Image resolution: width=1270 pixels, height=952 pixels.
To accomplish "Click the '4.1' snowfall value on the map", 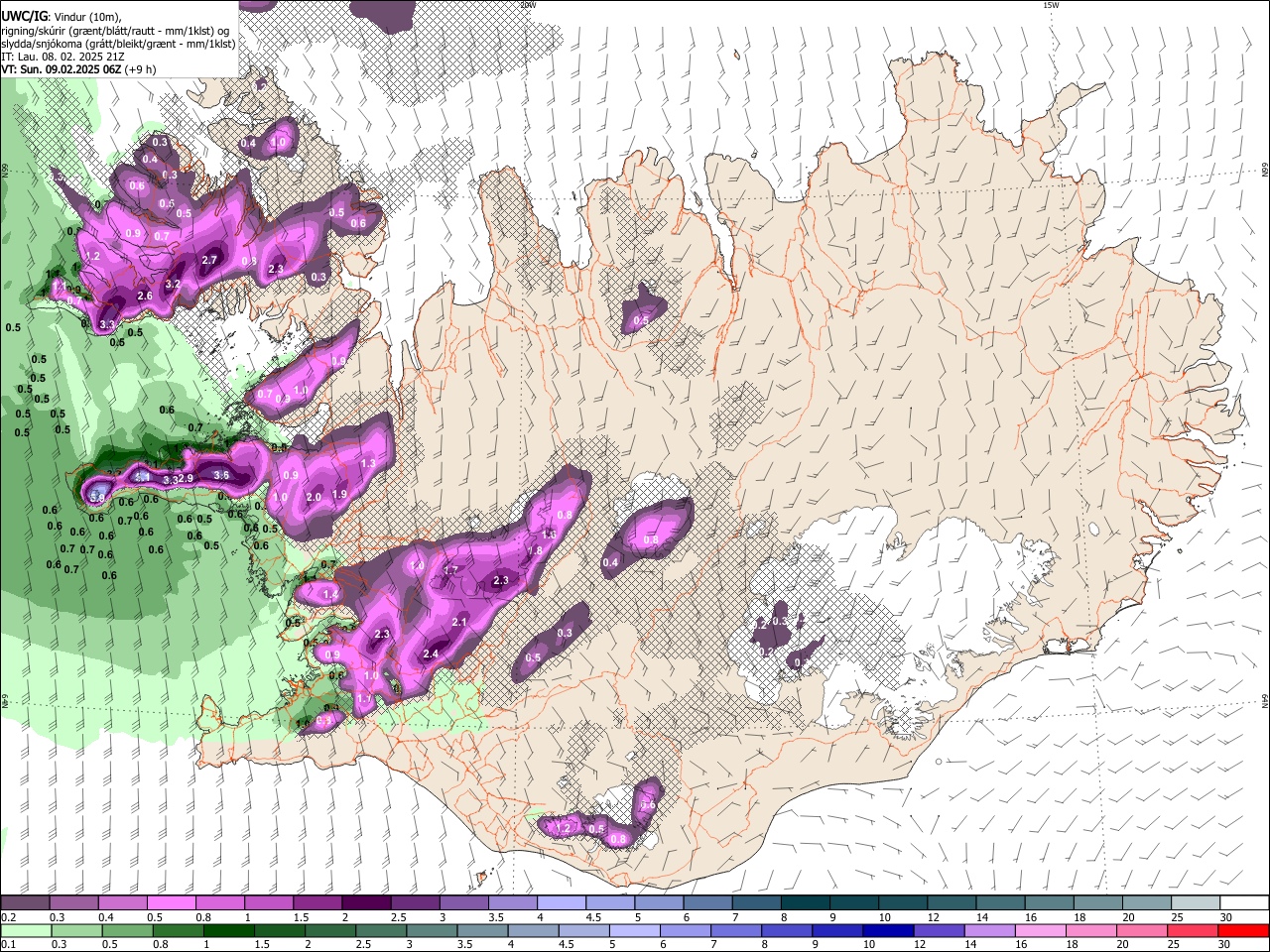I will pos(142,478).
